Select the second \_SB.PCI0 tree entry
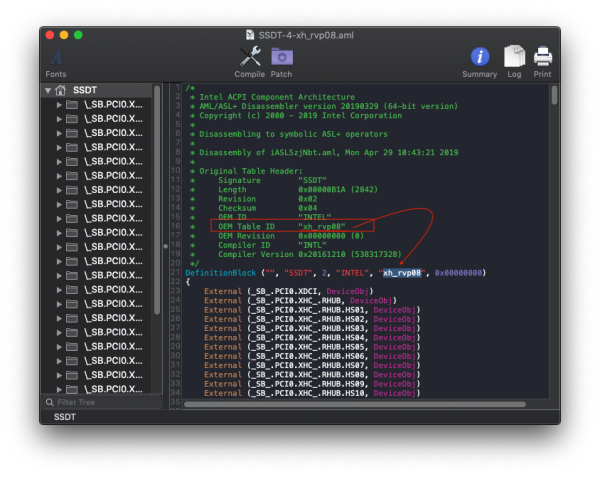The image size is (600, 477). pos(112,119)
